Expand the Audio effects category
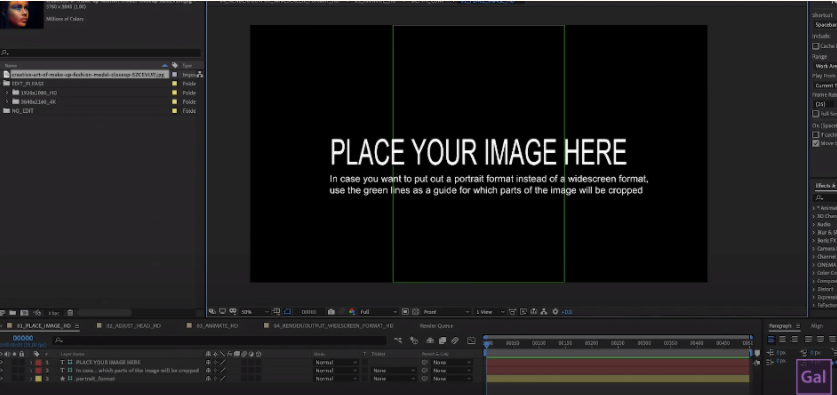Image resolution: width=837 pixels, height=395 pixels. point(815,224)
